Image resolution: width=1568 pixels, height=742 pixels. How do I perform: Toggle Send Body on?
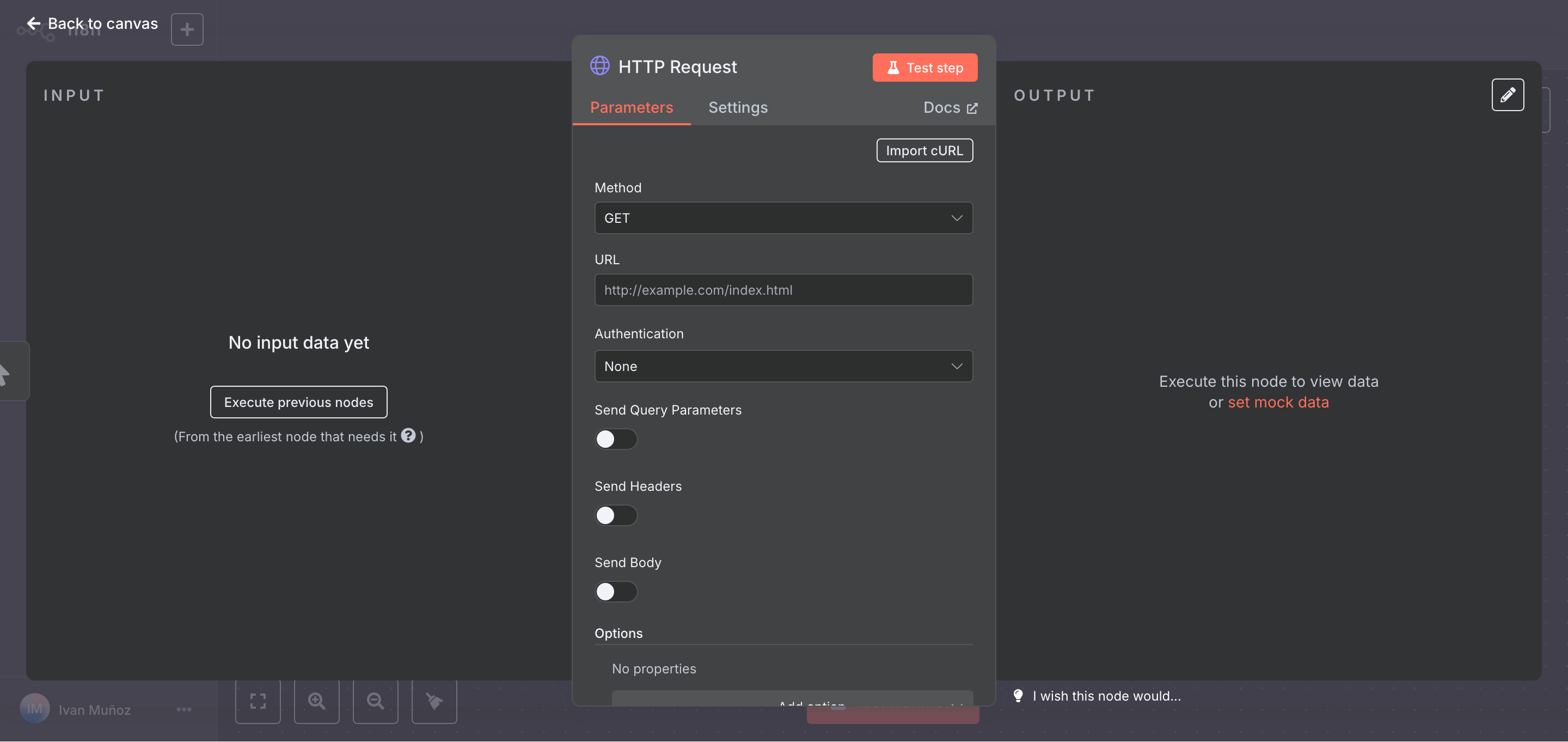point(615,591)
